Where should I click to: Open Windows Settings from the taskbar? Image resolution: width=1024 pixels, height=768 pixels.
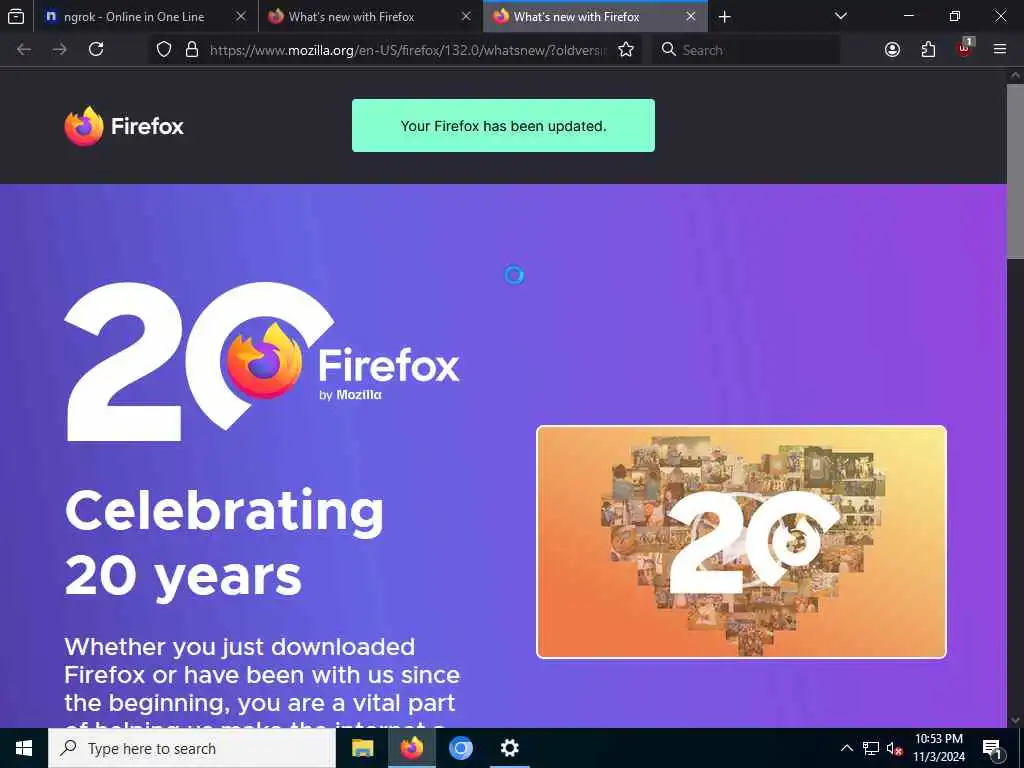(509, 748)
